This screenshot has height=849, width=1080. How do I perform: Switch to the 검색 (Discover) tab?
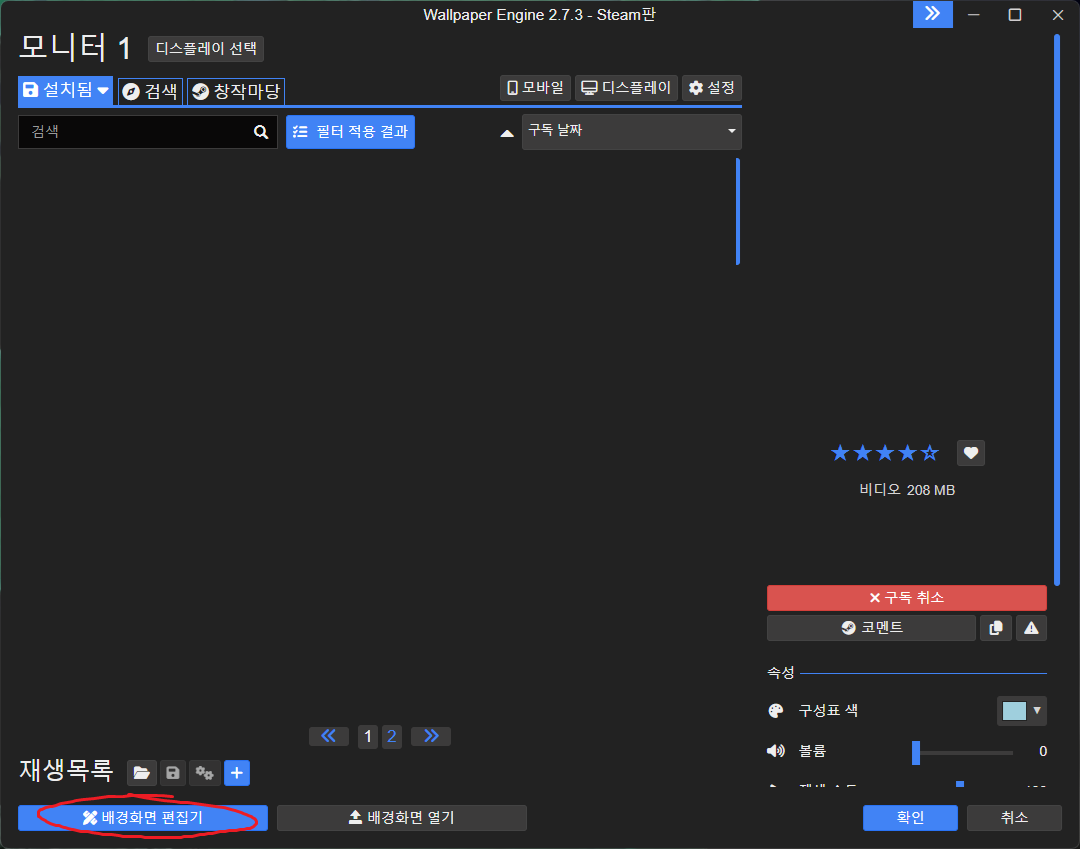coord(150,91)
